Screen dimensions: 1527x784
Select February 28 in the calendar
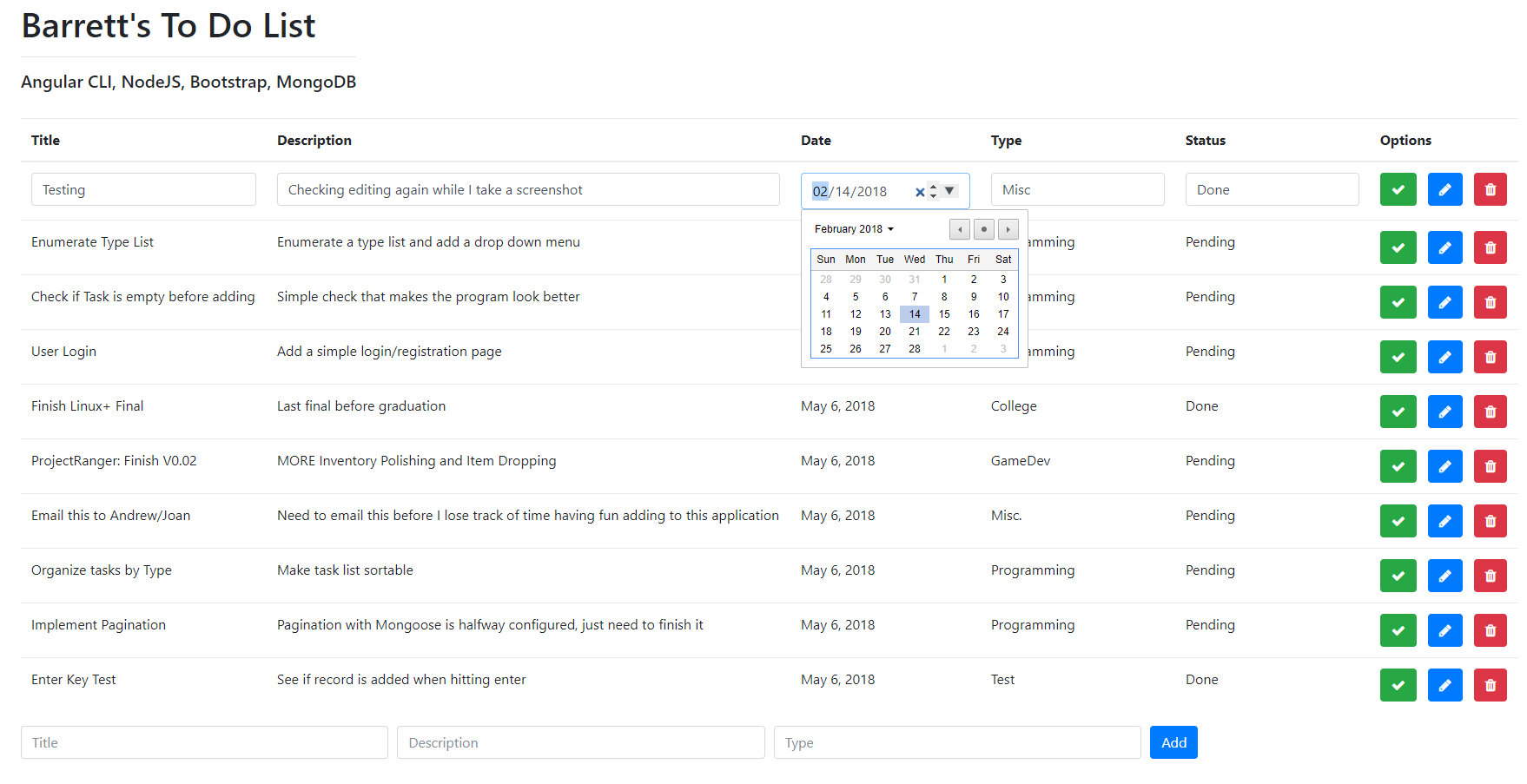point(915,349)
